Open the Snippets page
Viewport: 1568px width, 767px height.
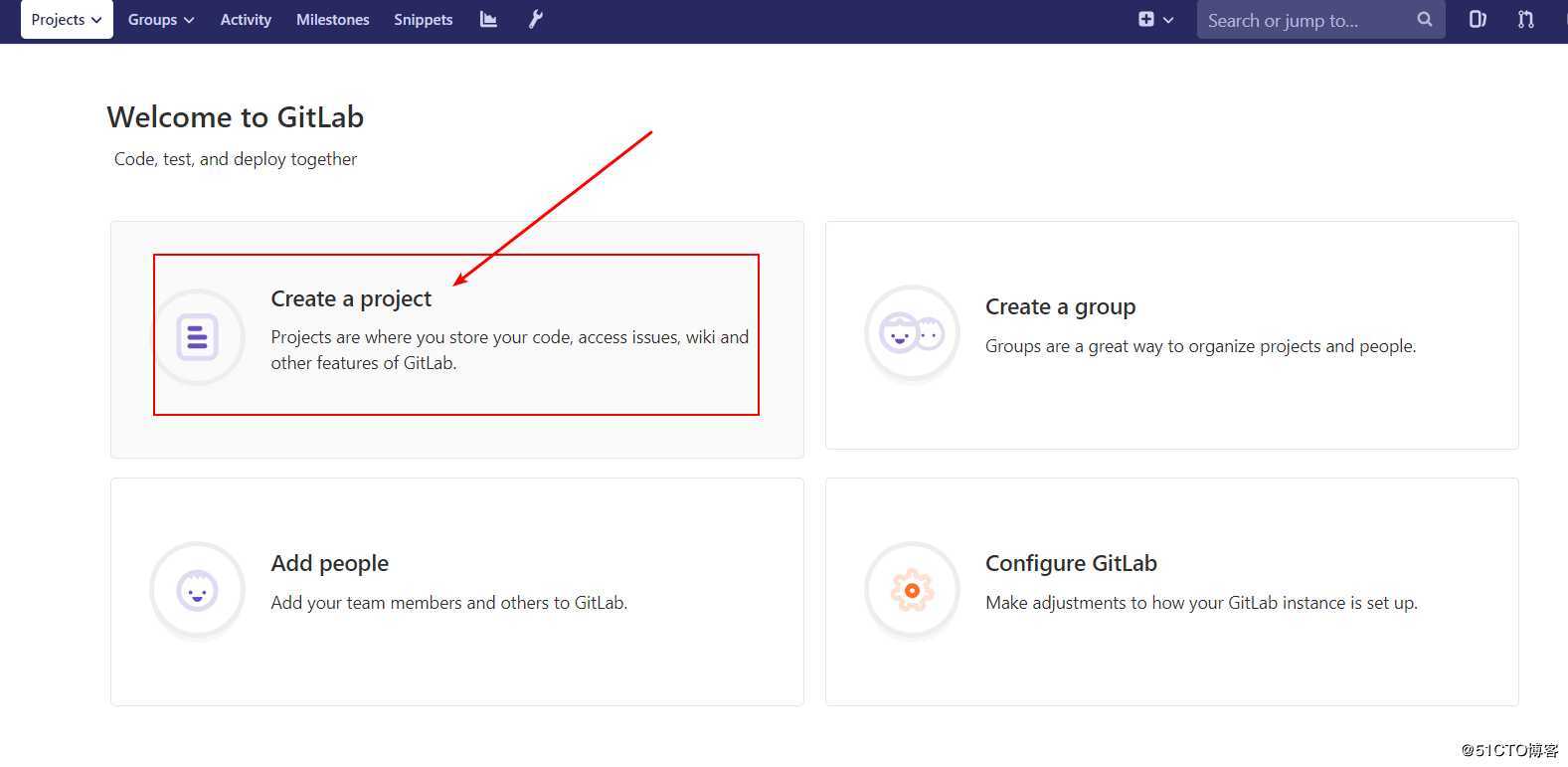(423, 20)
